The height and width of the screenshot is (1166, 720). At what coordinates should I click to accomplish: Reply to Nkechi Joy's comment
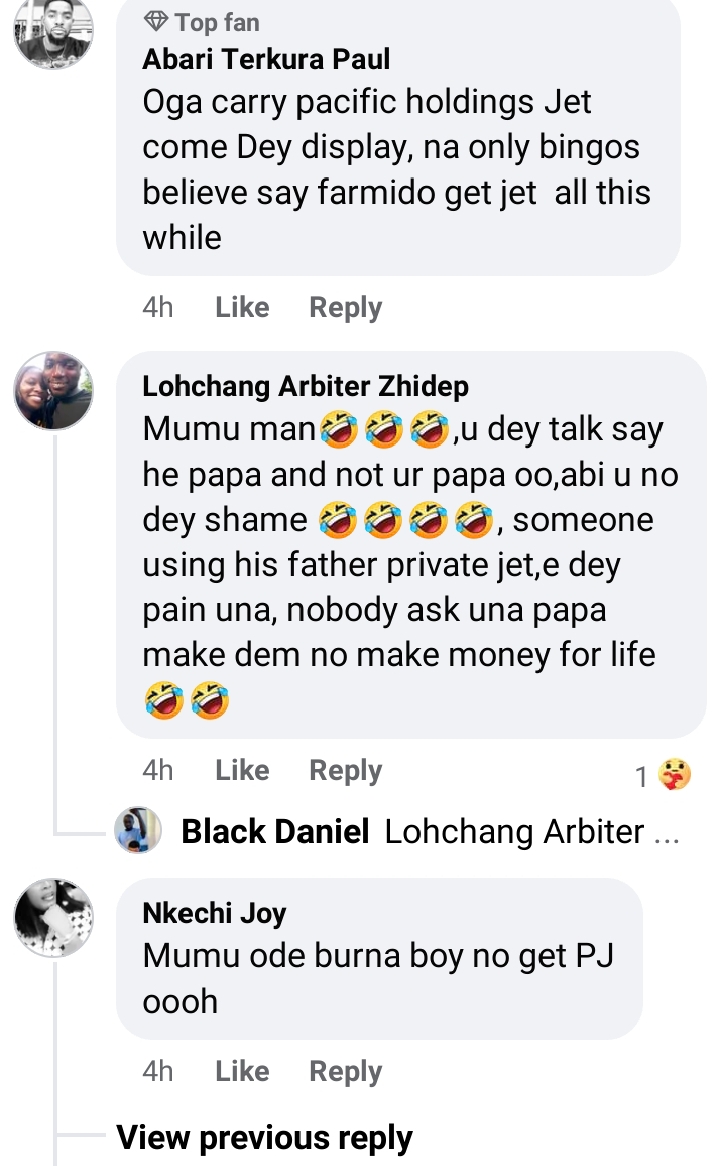click(345, 1071)
